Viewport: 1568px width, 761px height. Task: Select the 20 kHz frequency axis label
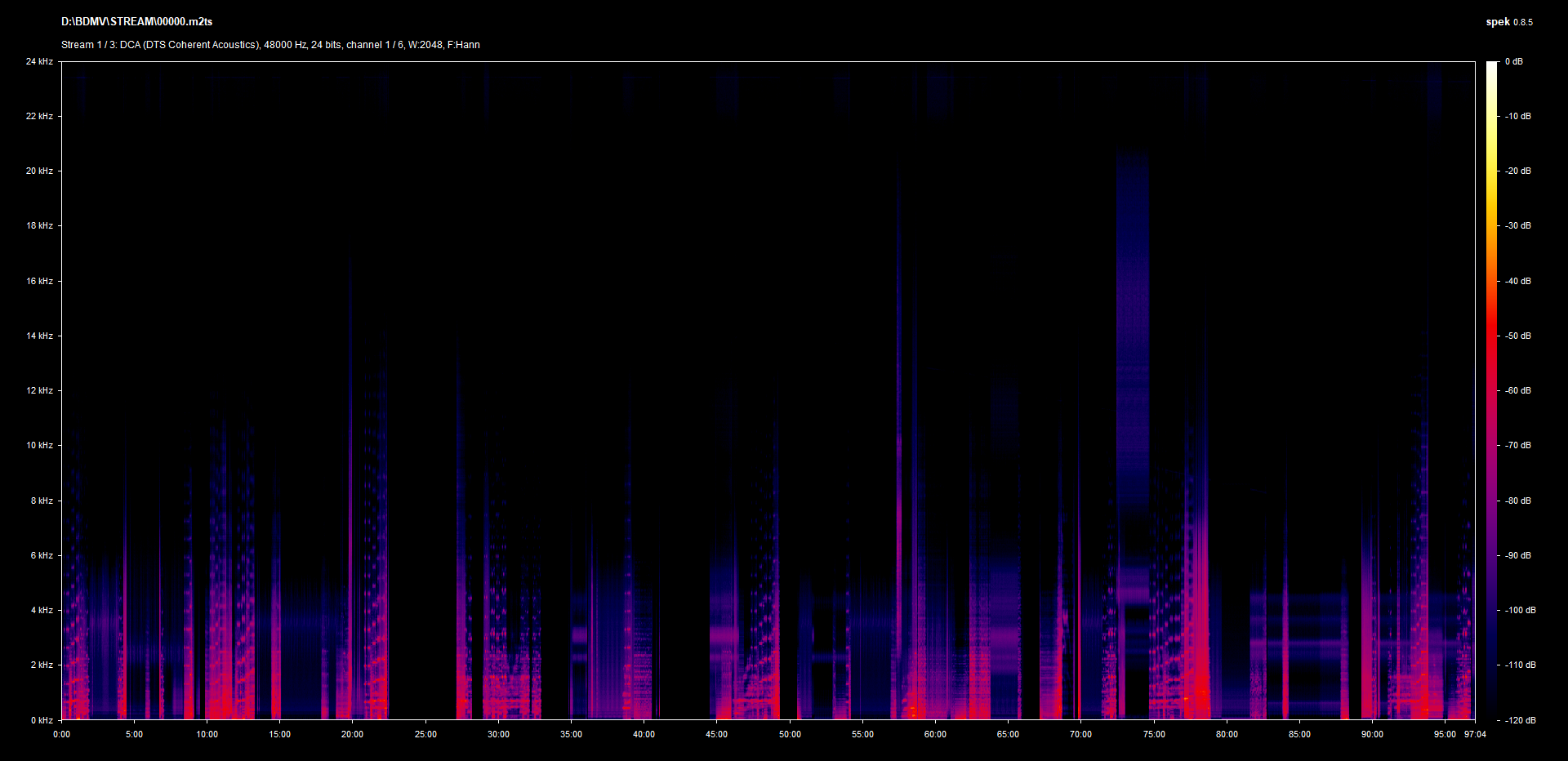[39, 171]
